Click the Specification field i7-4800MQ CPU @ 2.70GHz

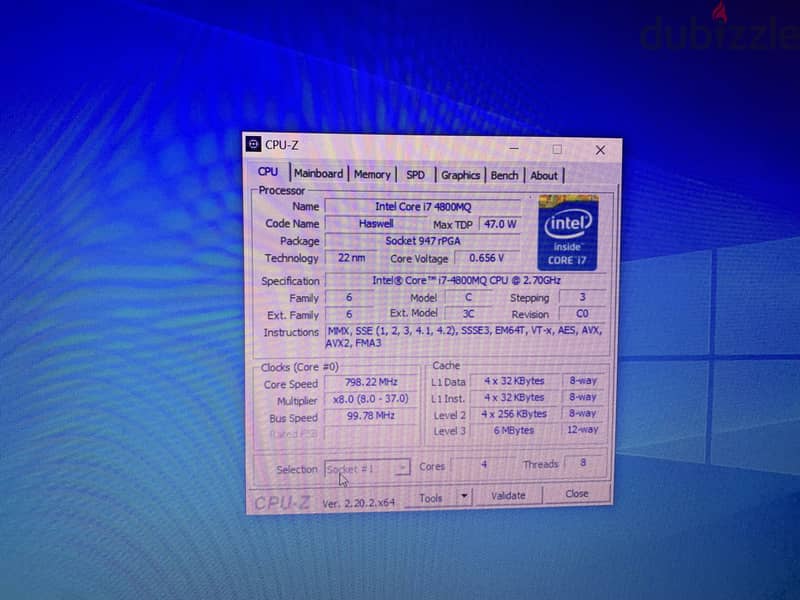pyautogui.click(x=466, y=280)
